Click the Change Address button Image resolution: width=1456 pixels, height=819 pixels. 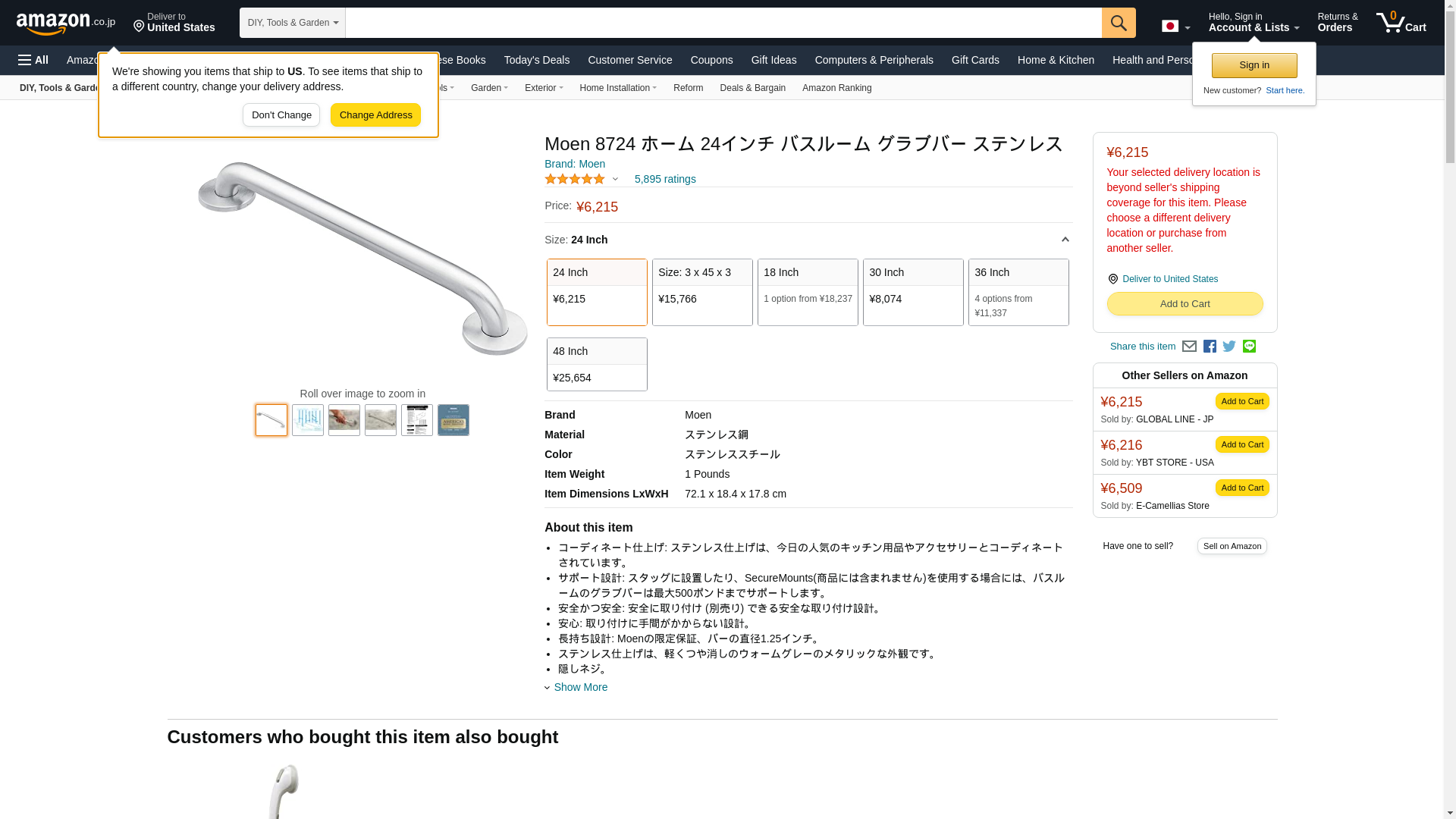[x=375, y=115]
